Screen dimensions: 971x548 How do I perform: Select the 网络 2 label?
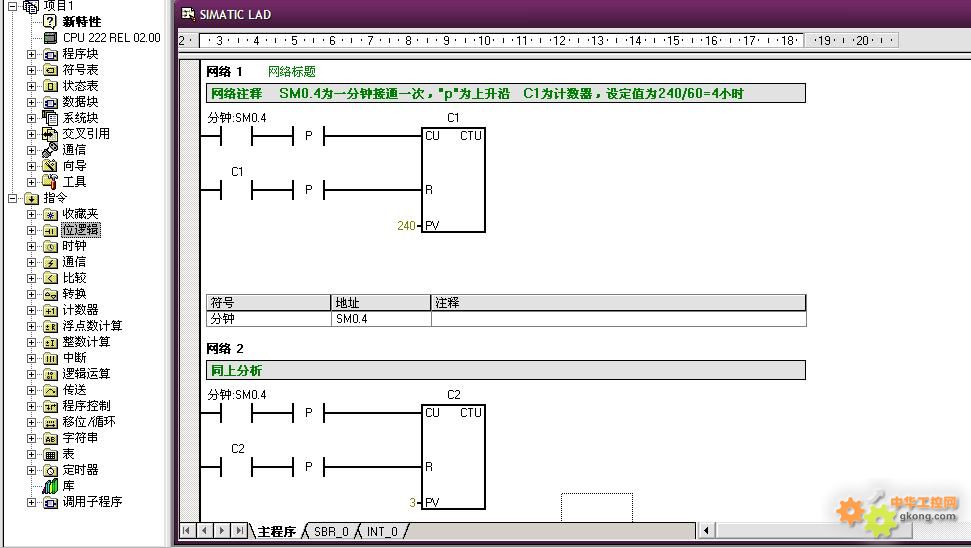tap(225, 349)
